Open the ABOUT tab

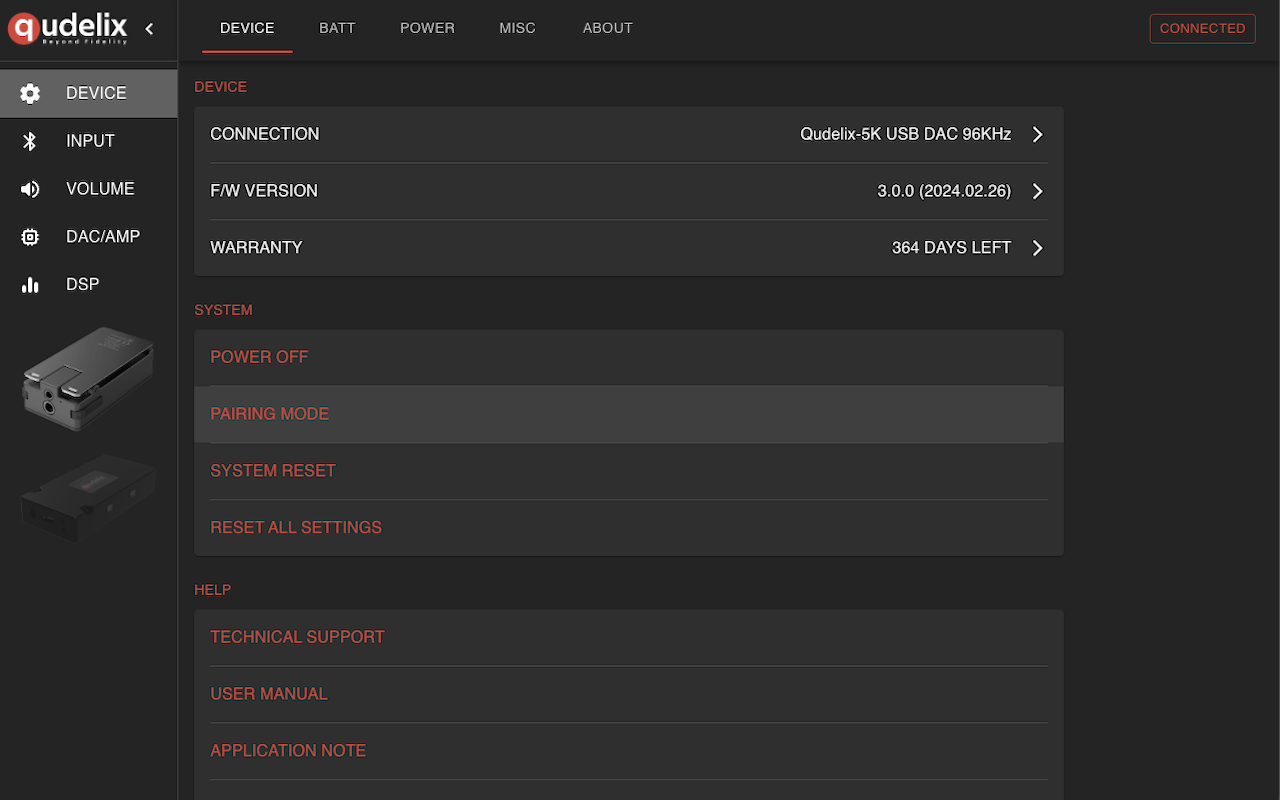click(x=607, y=28)
